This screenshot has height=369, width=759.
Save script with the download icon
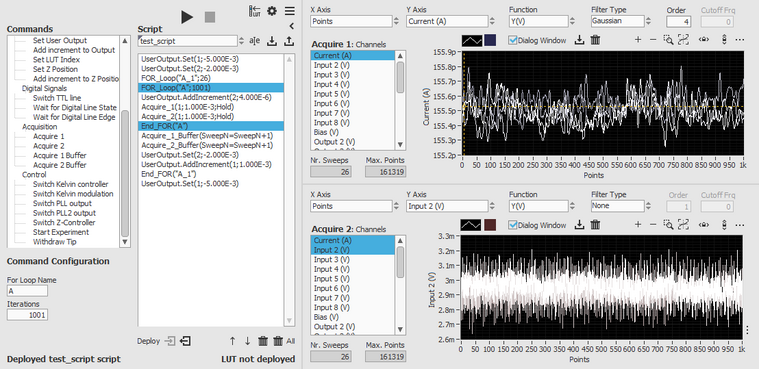272,41
